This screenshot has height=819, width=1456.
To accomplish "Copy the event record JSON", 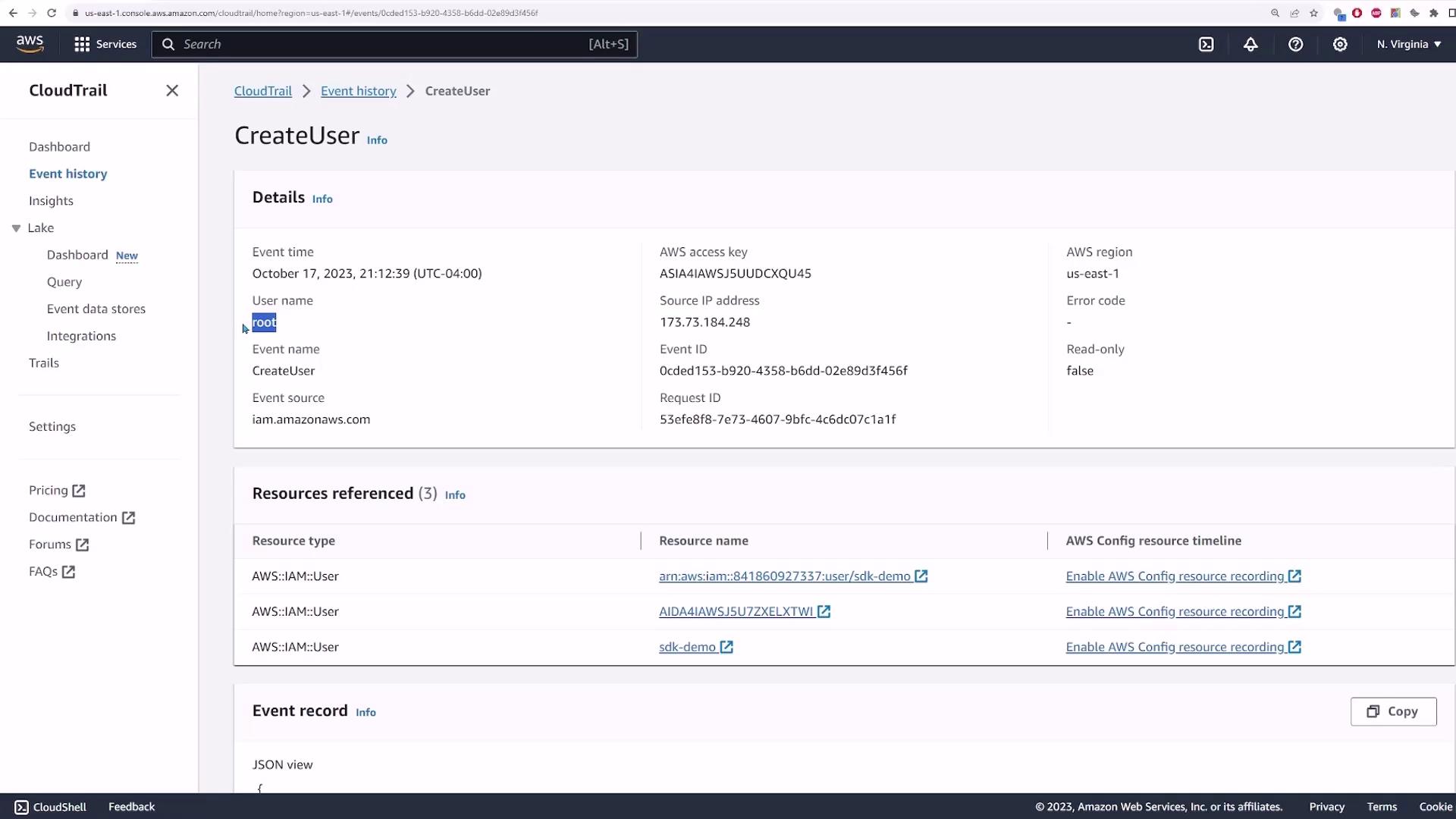I will [x=1393, y=711].
